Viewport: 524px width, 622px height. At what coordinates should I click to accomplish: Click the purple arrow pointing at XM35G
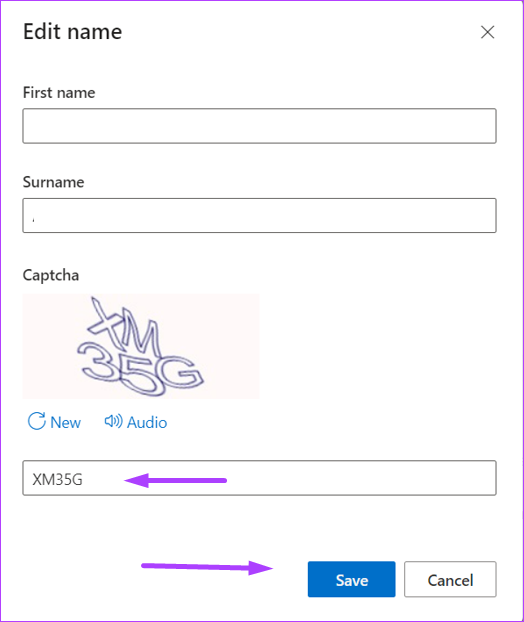point(175,480)
